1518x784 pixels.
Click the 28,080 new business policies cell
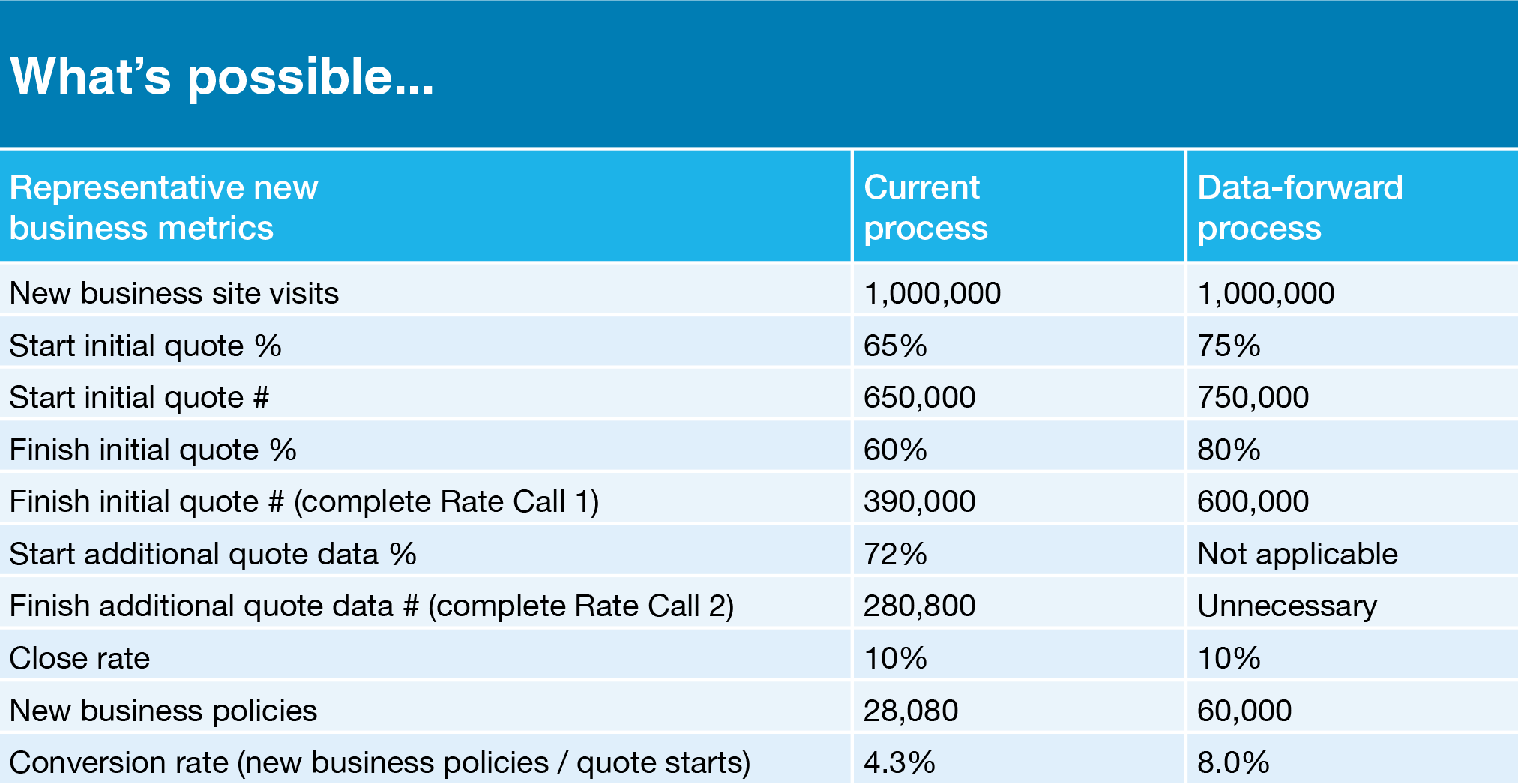click(x=910, y=711)
